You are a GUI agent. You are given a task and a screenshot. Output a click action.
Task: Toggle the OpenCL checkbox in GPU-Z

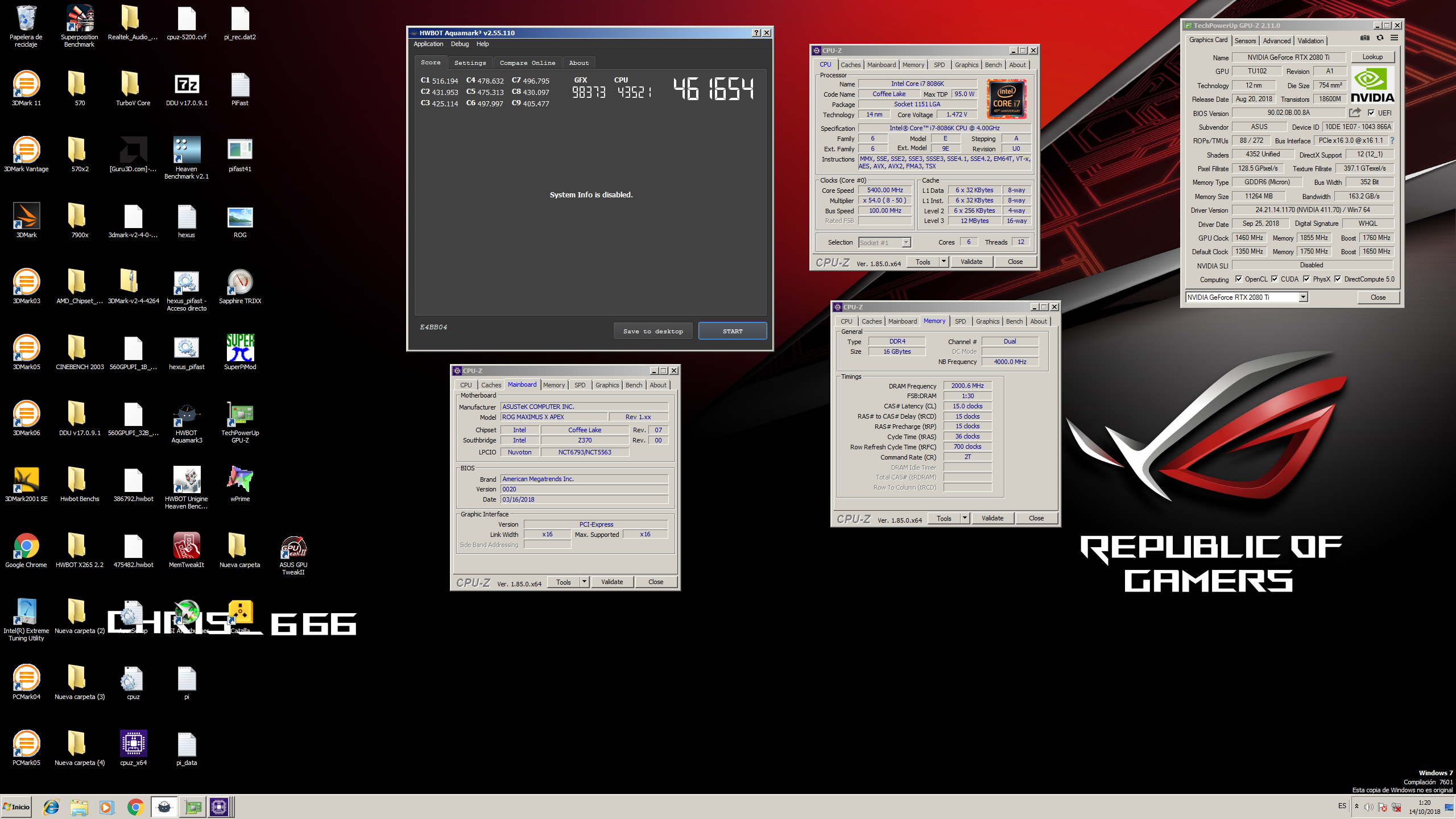coord(1239,279)
